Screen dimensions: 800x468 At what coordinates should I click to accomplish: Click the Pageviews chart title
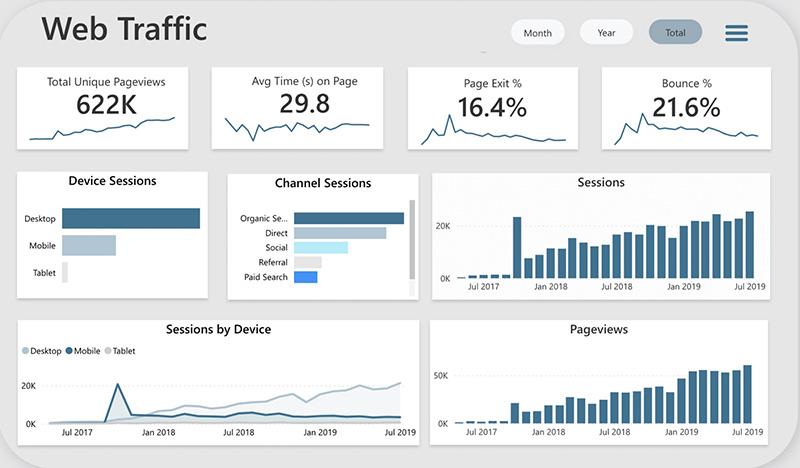pyautogui.click(x=599, y=329)
